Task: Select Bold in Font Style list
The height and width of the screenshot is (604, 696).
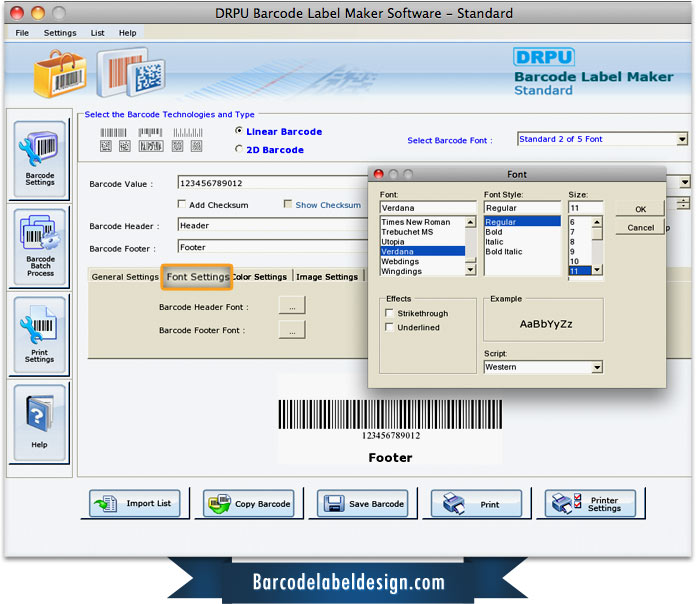Action: tap(522, 232)
